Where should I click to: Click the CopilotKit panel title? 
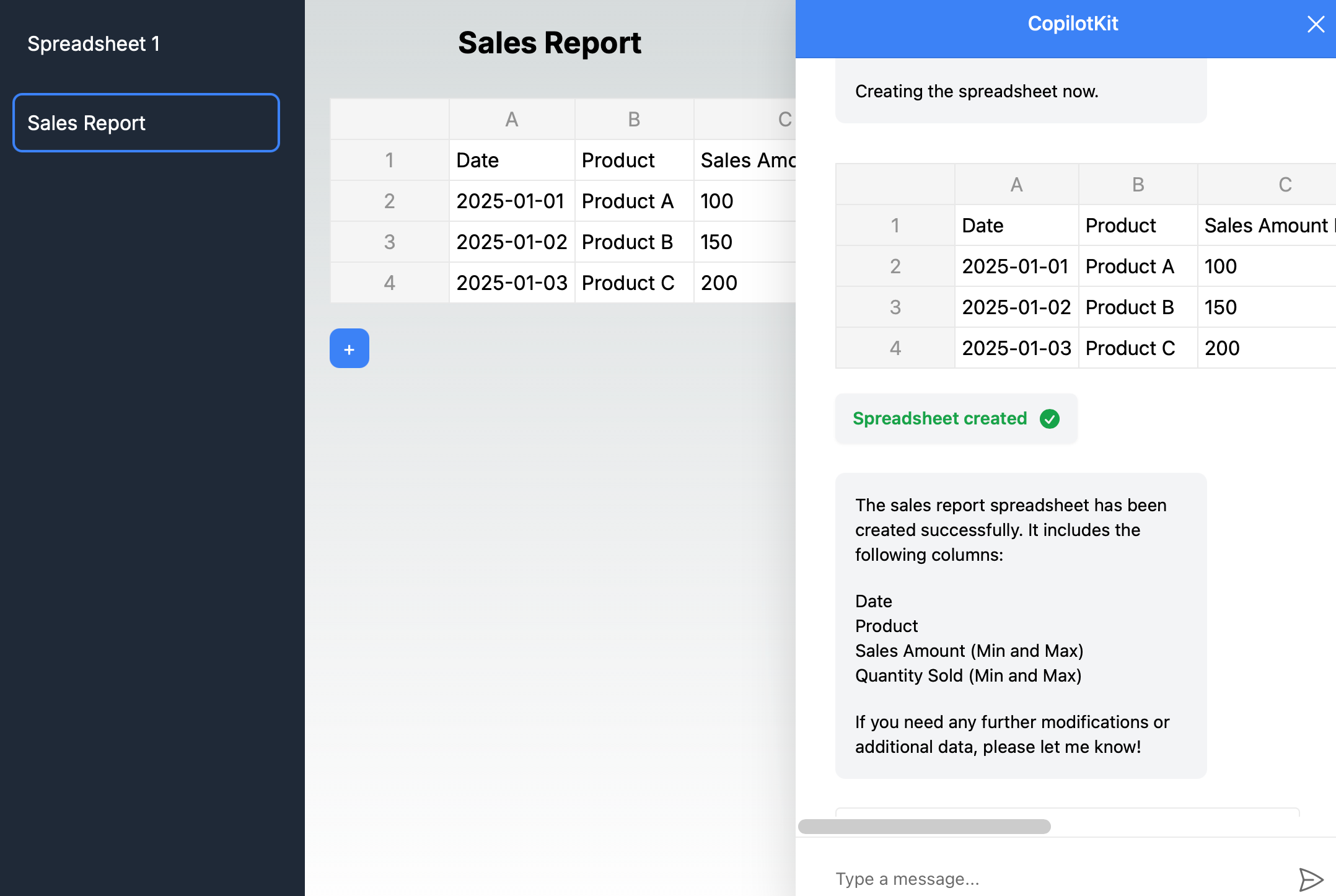[x=1073, y=24]
